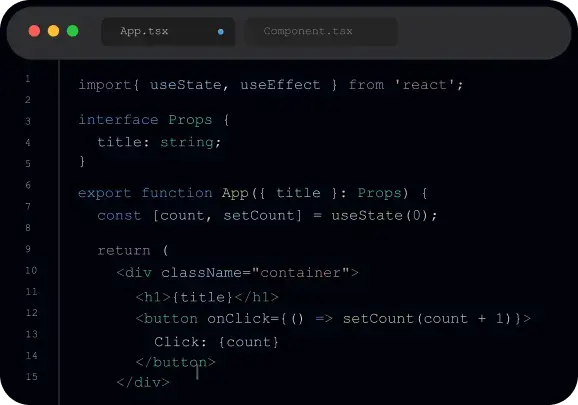Click the green maximize window button
The image size is (578, 405).
73,31
